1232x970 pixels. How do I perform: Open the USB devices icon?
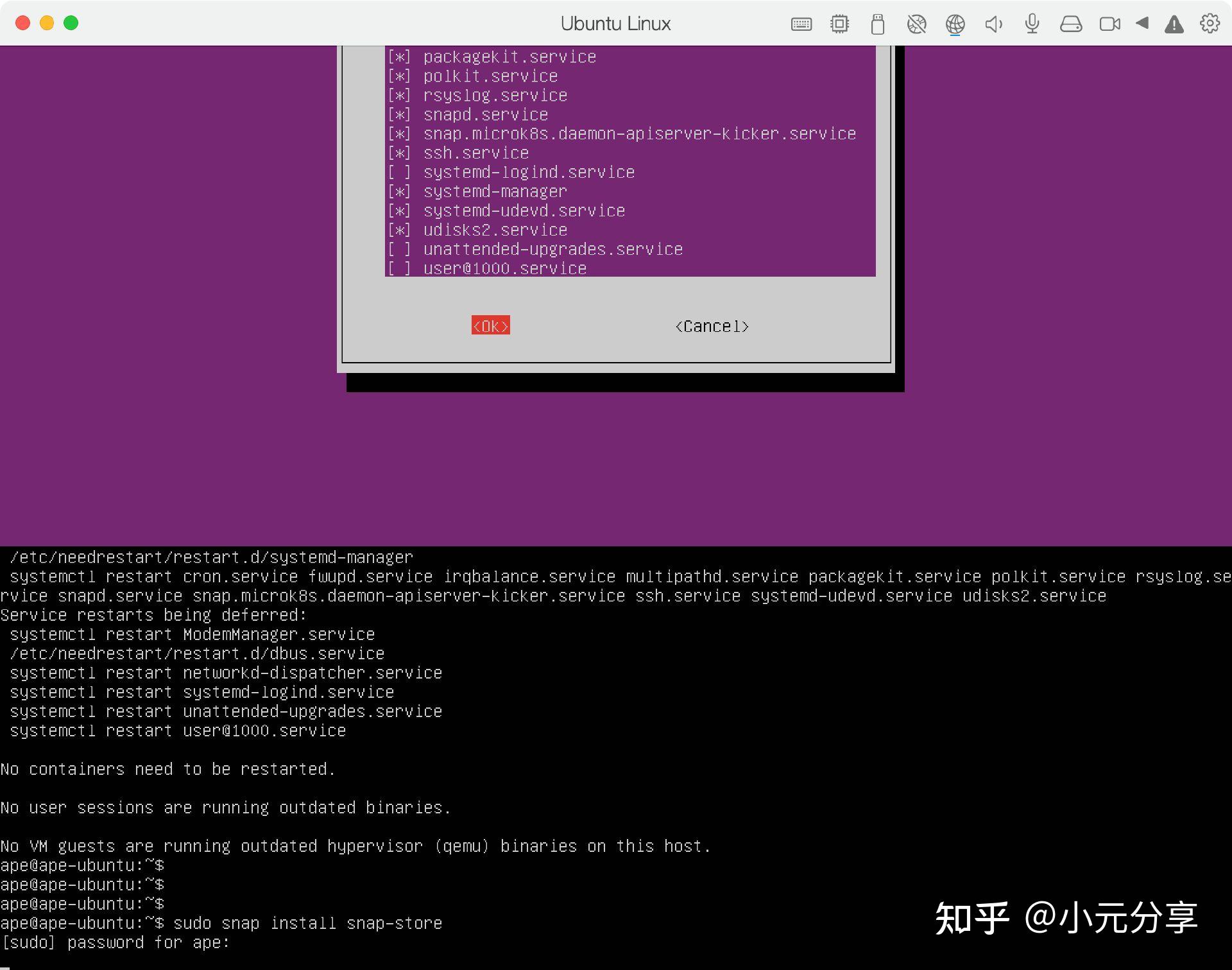pos(878,24)
